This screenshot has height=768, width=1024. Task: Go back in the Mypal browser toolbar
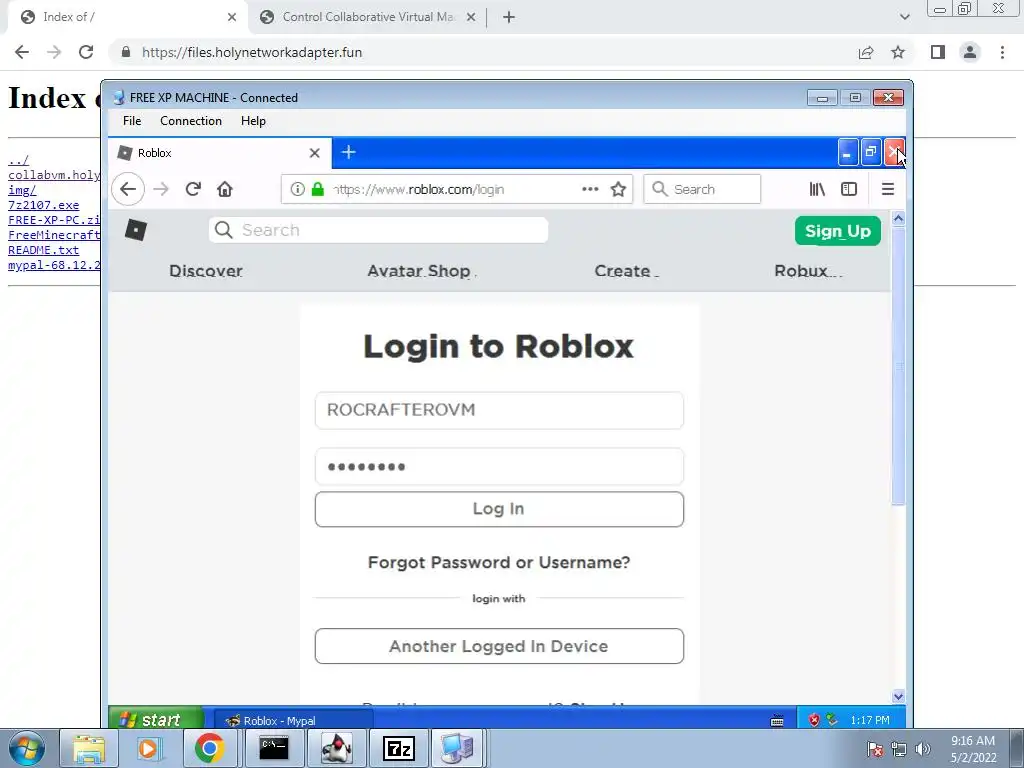point(128,189)
